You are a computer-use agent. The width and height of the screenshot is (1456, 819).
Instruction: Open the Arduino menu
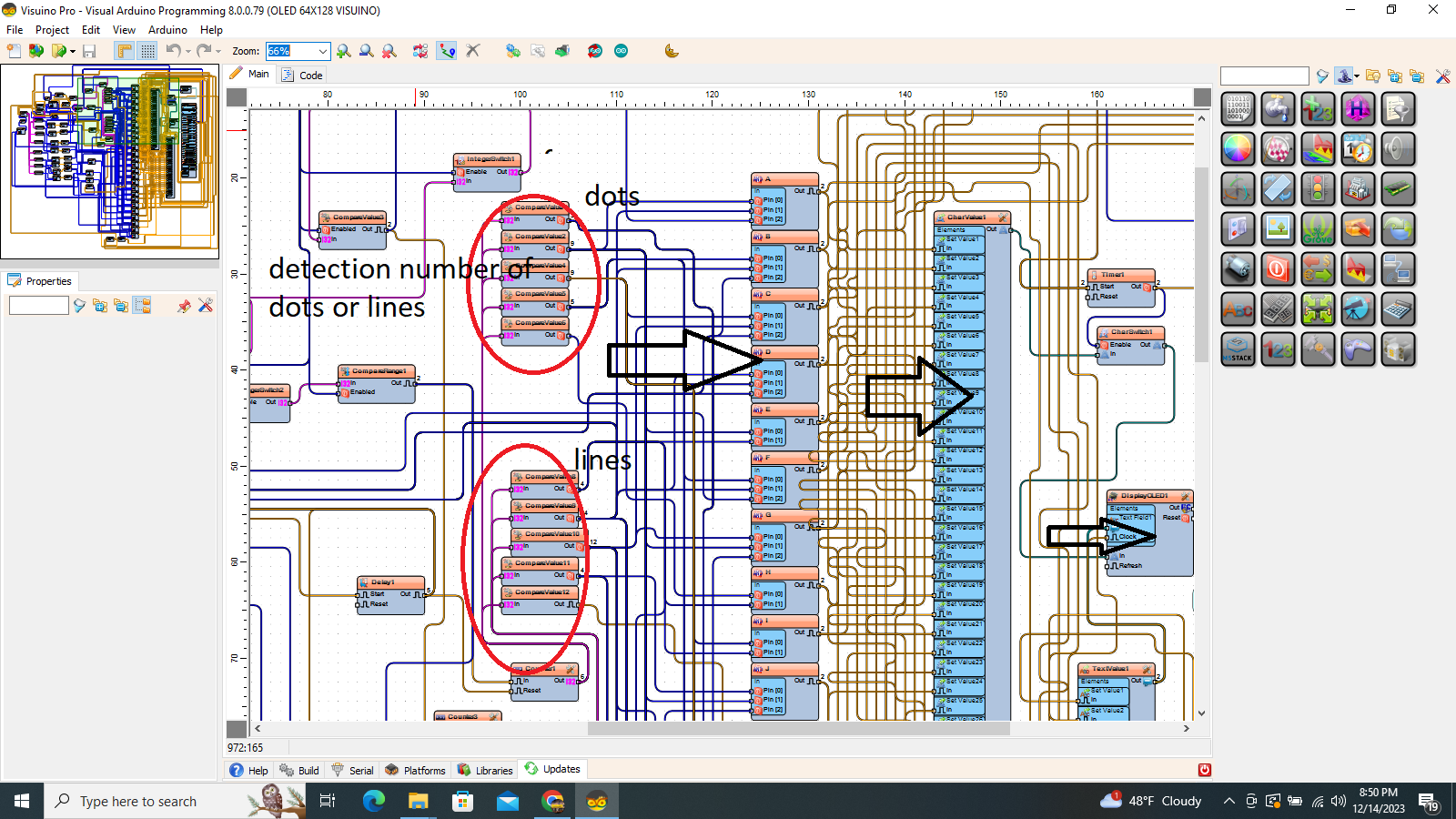coord(167,30)
